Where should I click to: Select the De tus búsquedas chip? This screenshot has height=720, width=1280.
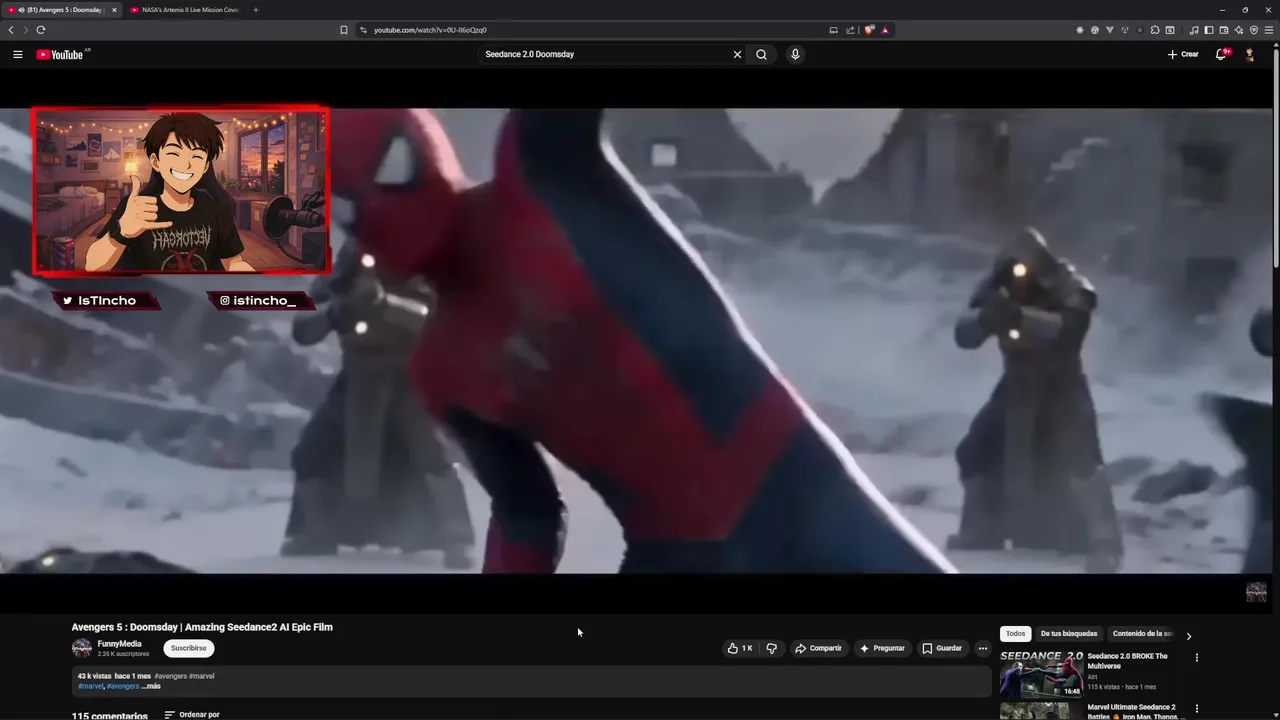(x=1068, y=633)
